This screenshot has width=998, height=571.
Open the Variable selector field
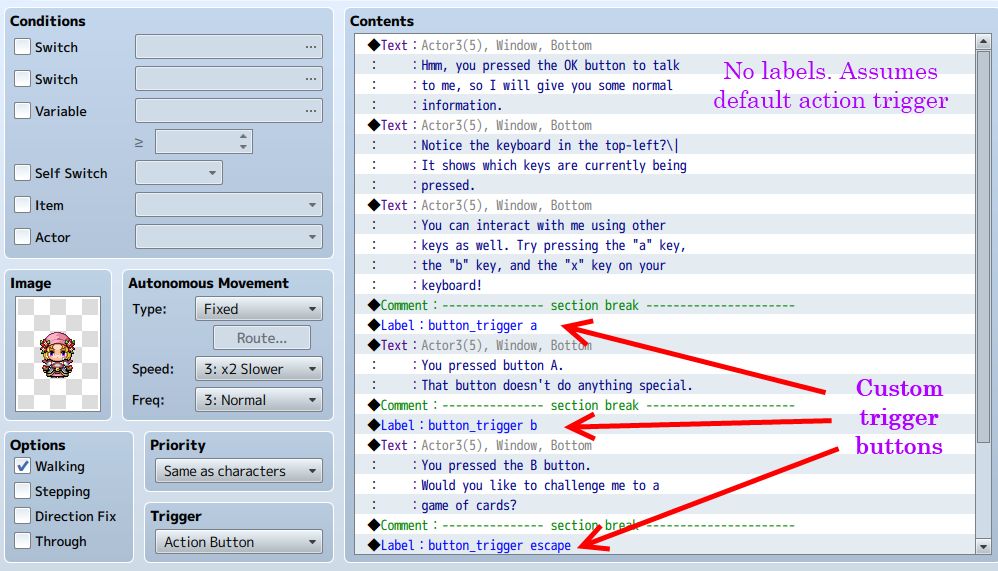point(228,110)
